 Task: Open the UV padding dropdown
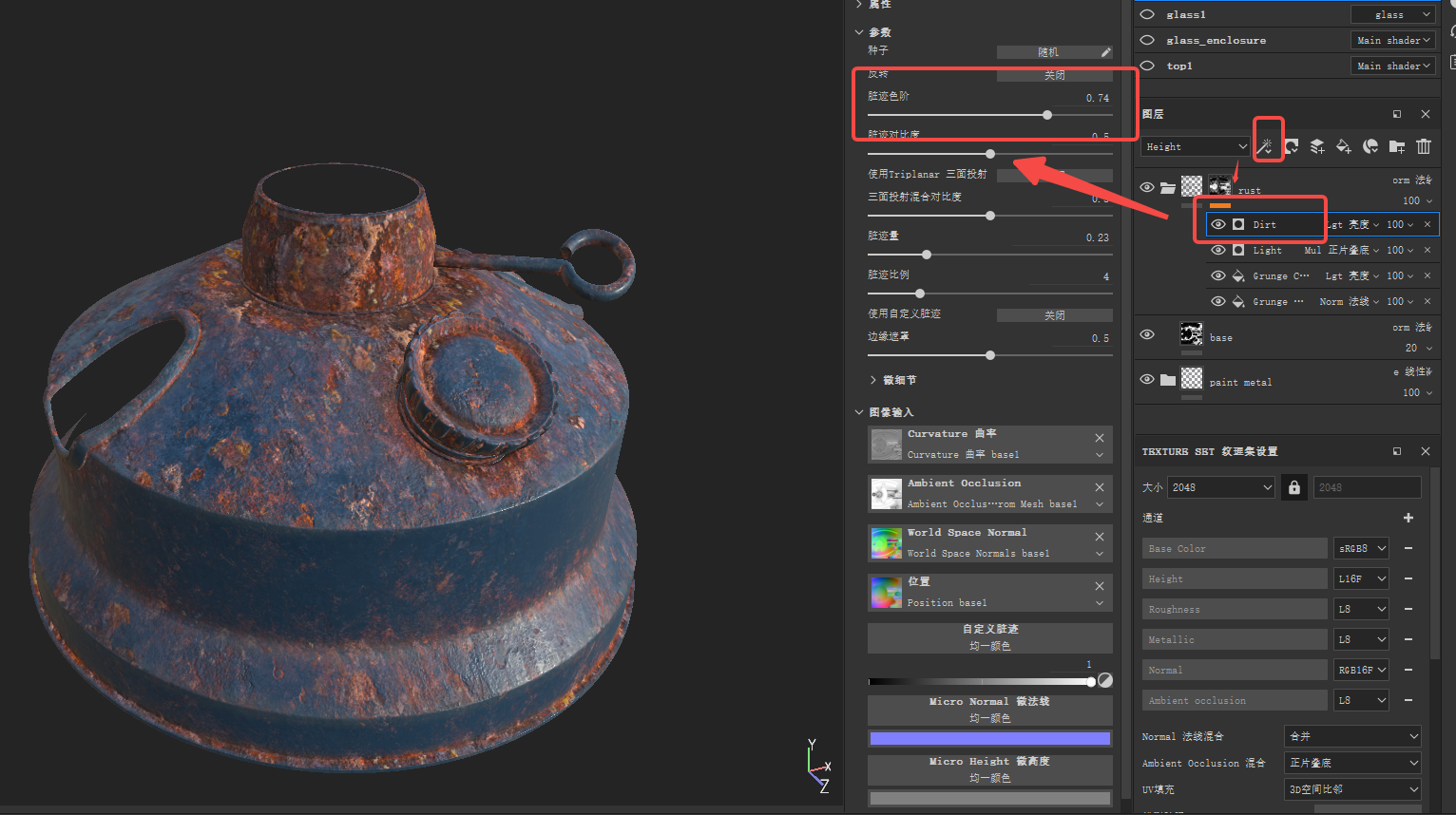[1352, 789]
